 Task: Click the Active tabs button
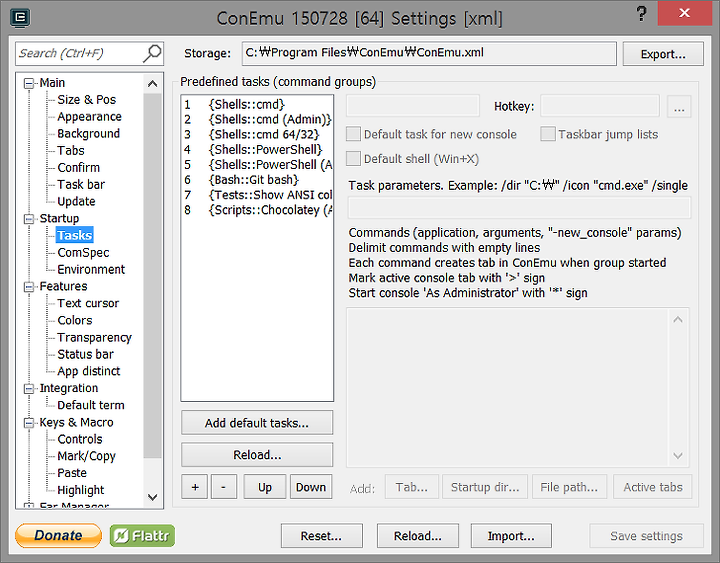click(652, 487)
